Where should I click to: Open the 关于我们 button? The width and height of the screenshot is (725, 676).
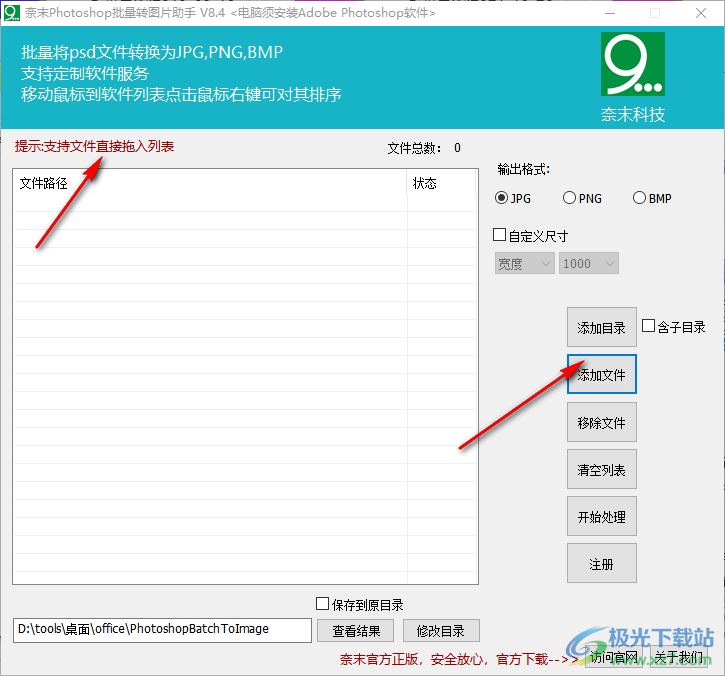678,657
